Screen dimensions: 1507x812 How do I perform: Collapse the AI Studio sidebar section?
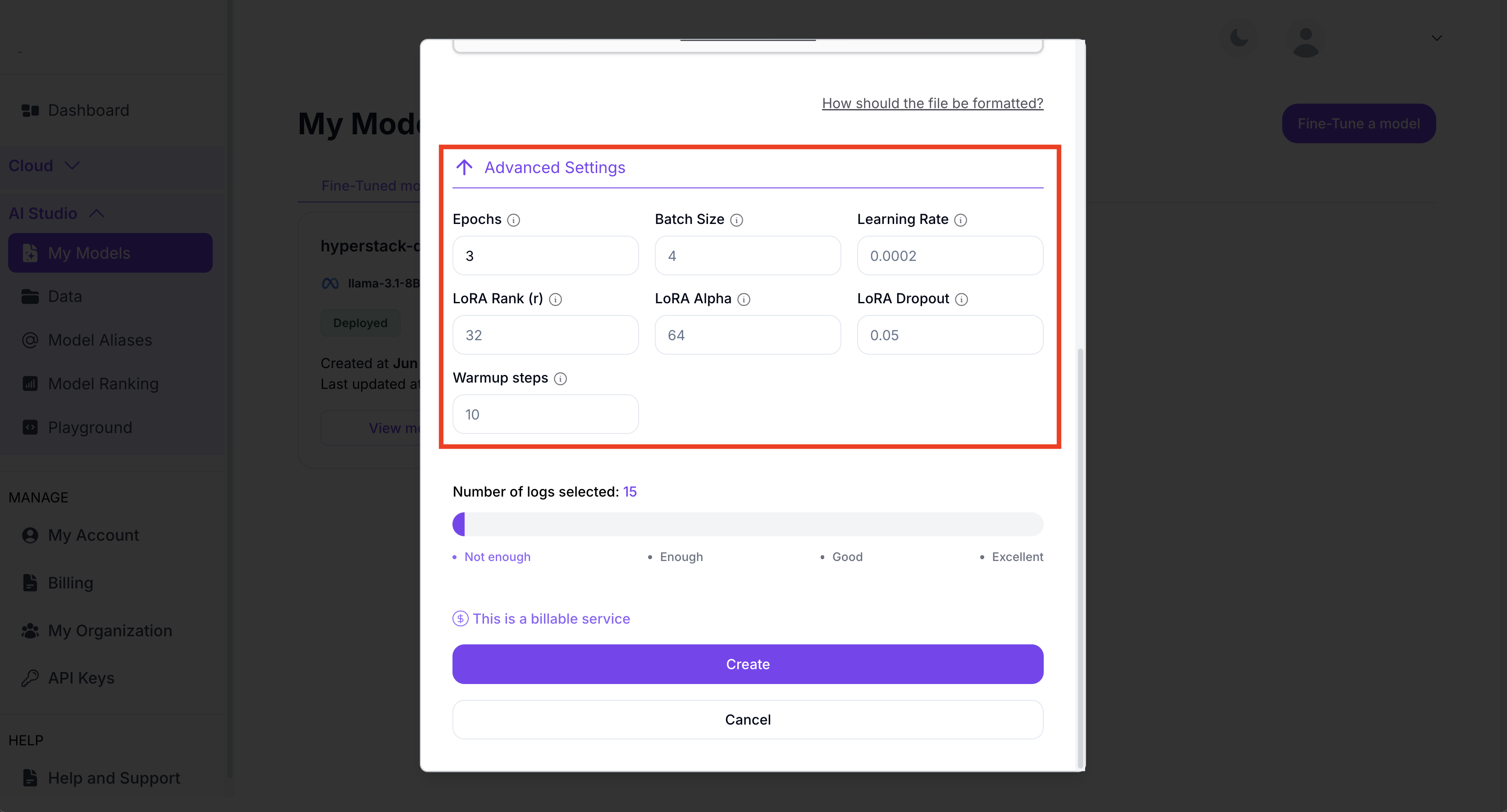pyautogui.click(x=96, y=214)
